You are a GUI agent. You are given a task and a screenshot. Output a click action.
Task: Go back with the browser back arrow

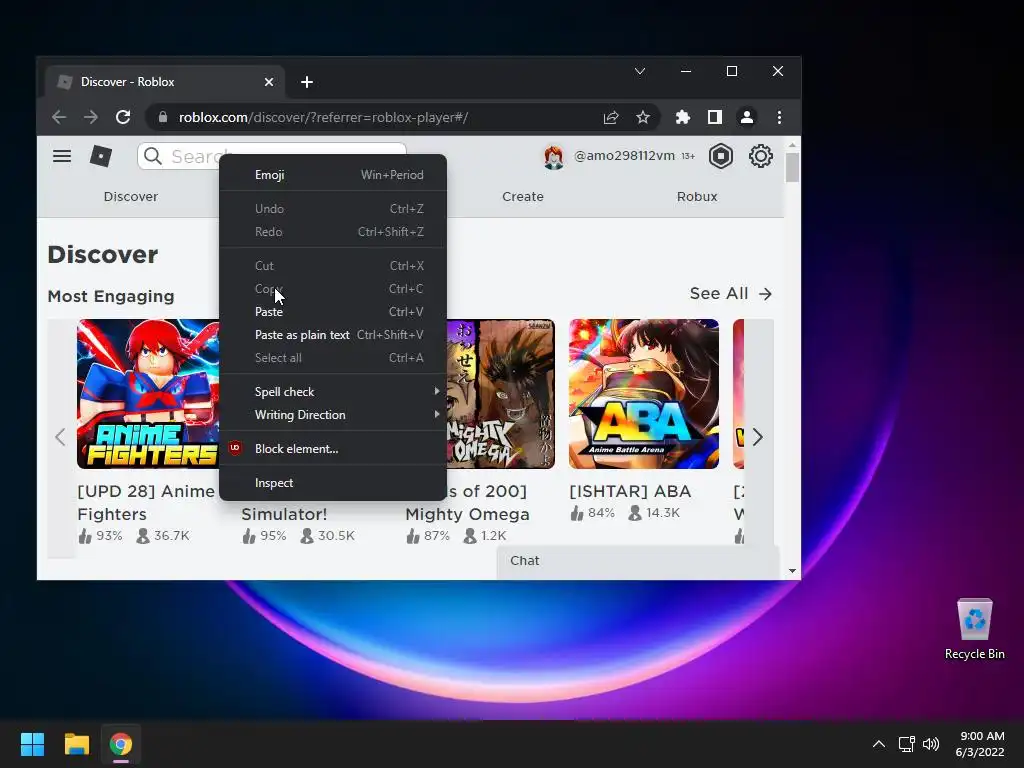(x=59, y=118)
